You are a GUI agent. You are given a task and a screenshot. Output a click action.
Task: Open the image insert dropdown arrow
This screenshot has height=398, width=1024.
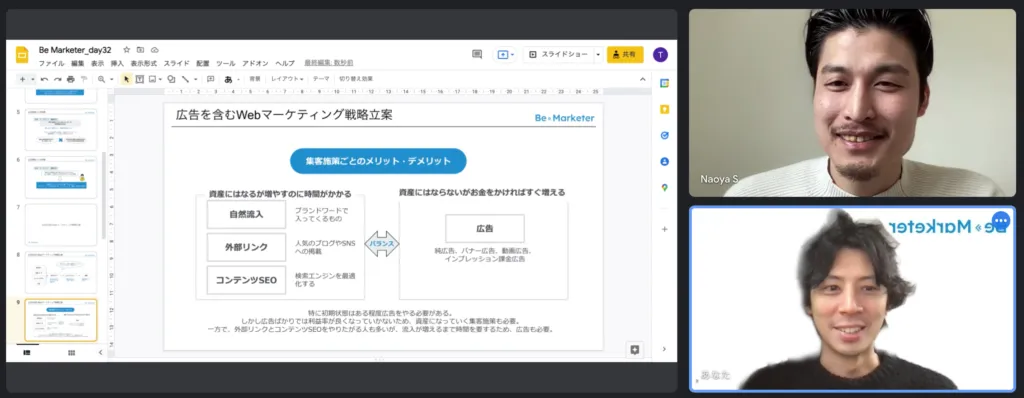click(x=160, y=79)
